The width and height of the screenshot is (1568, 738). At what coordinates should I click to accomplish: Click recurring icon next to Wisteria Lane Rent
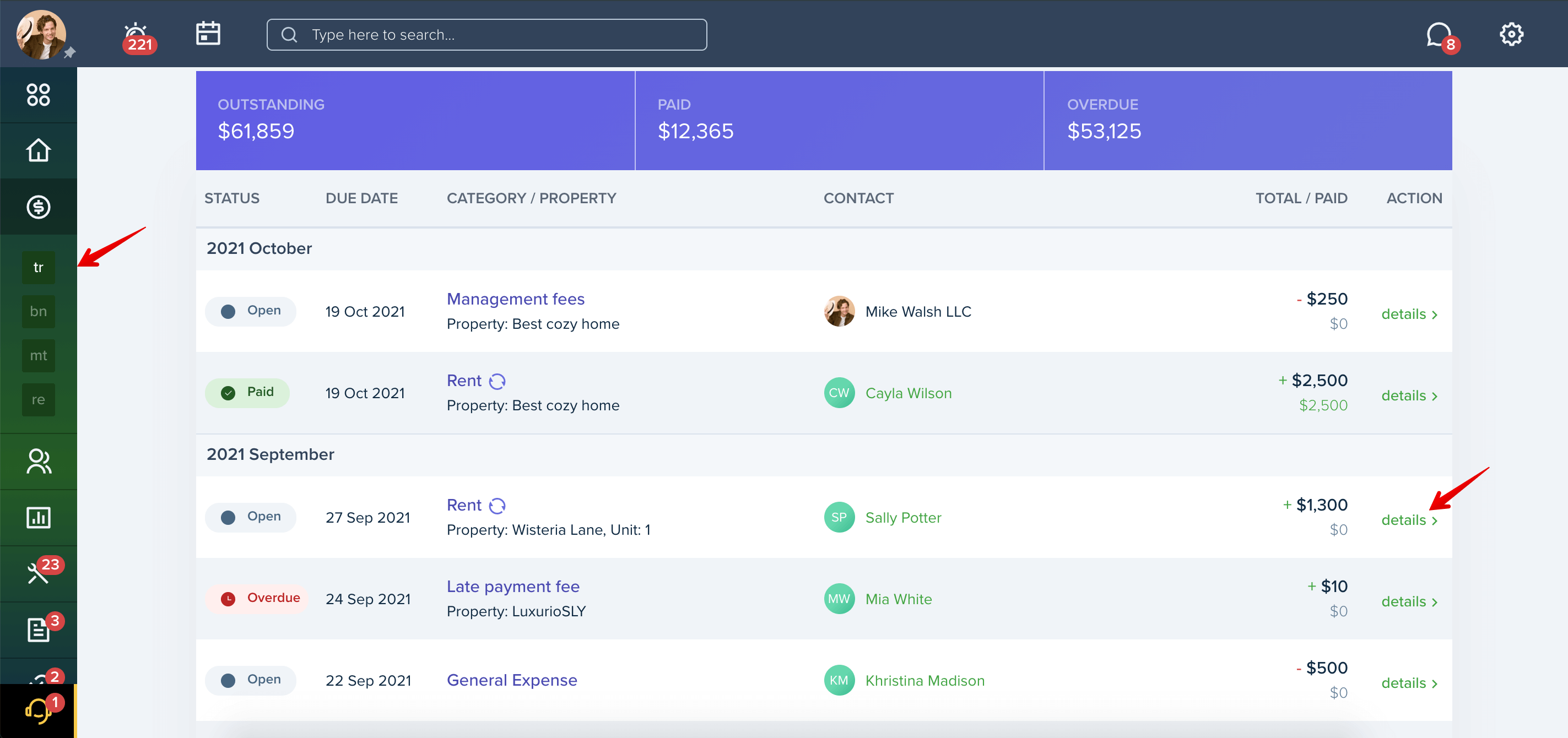(x=498, y=506)
